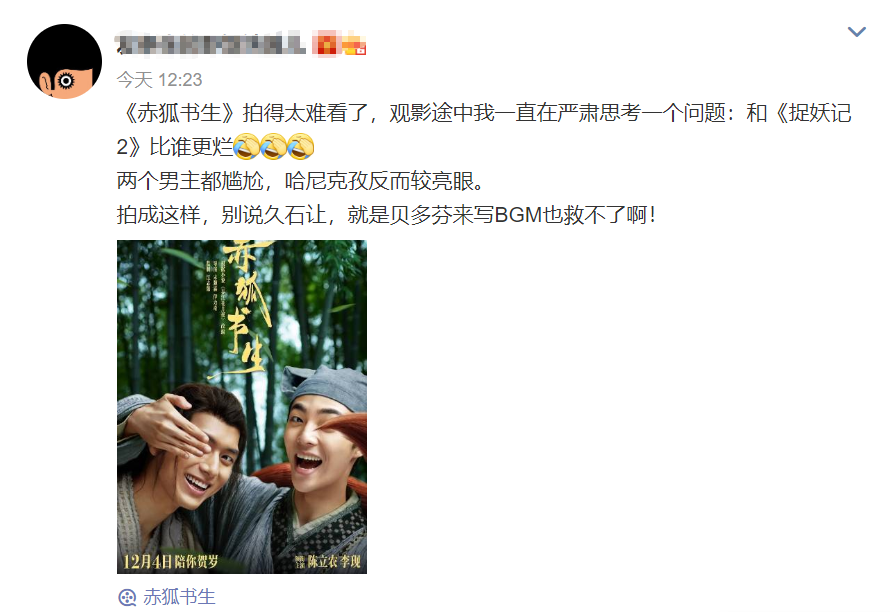Click the red pixelated badge after username
The image size is (890, 612).
[326, 43]
